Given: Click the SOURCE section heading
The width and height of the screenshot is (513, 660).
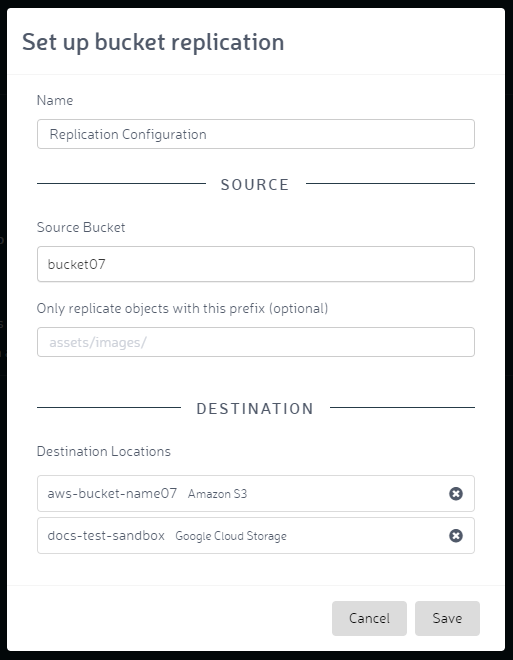Looking at the screenshot, I should (x=255, y=184).
